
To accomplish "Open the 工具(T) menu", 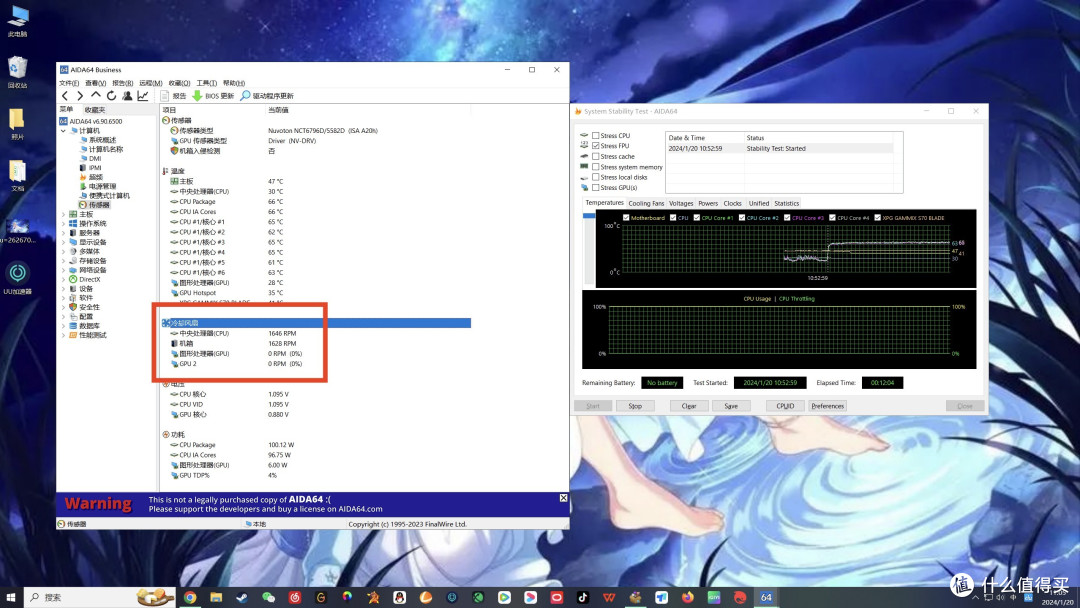I will pyautogui.click(x=207, y=83).
